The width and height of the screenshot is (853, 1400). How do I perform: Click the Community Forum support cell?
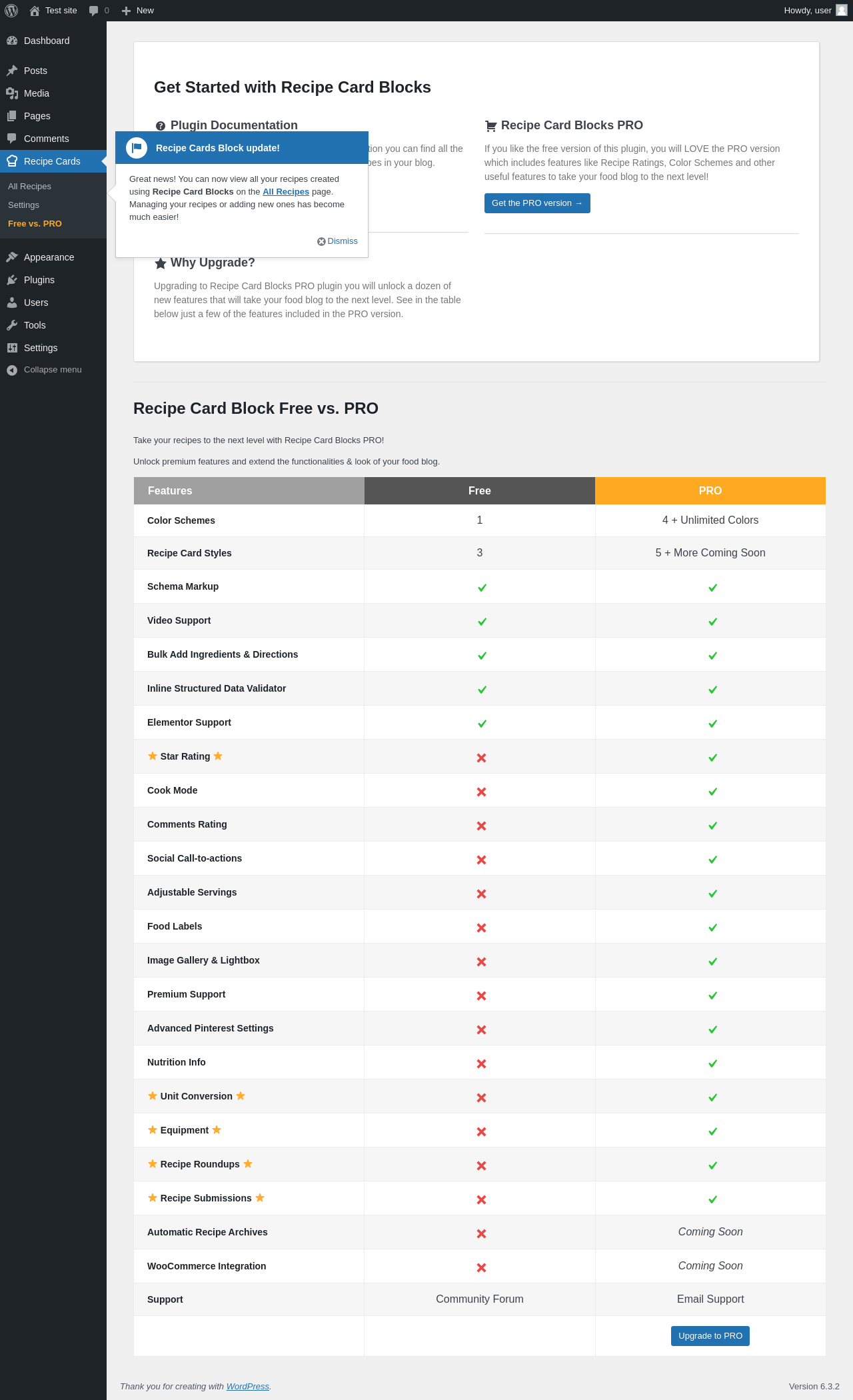tap(480, 1299)
